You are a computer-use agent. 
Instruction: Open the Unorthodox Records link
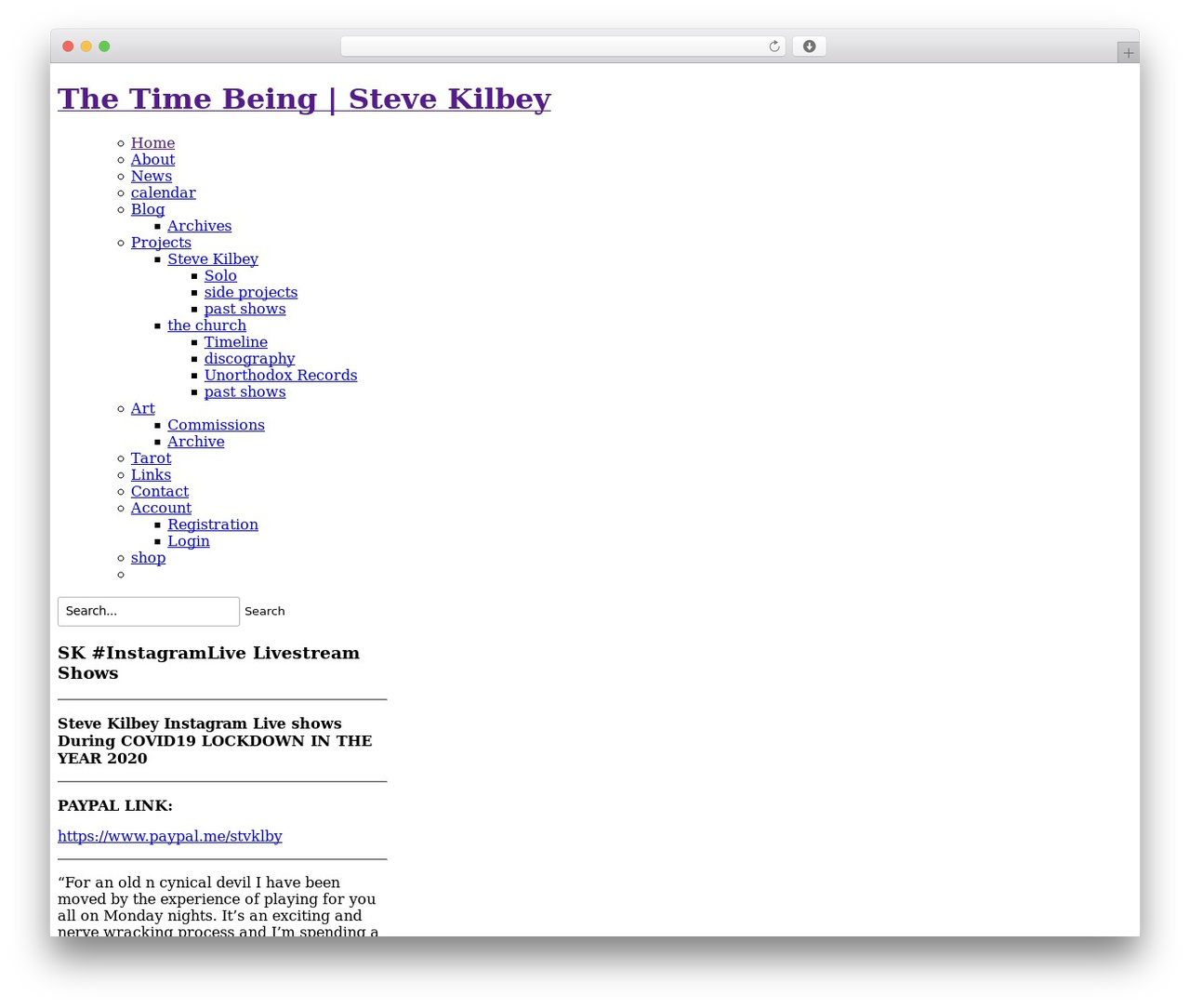(x=281, y=376)
